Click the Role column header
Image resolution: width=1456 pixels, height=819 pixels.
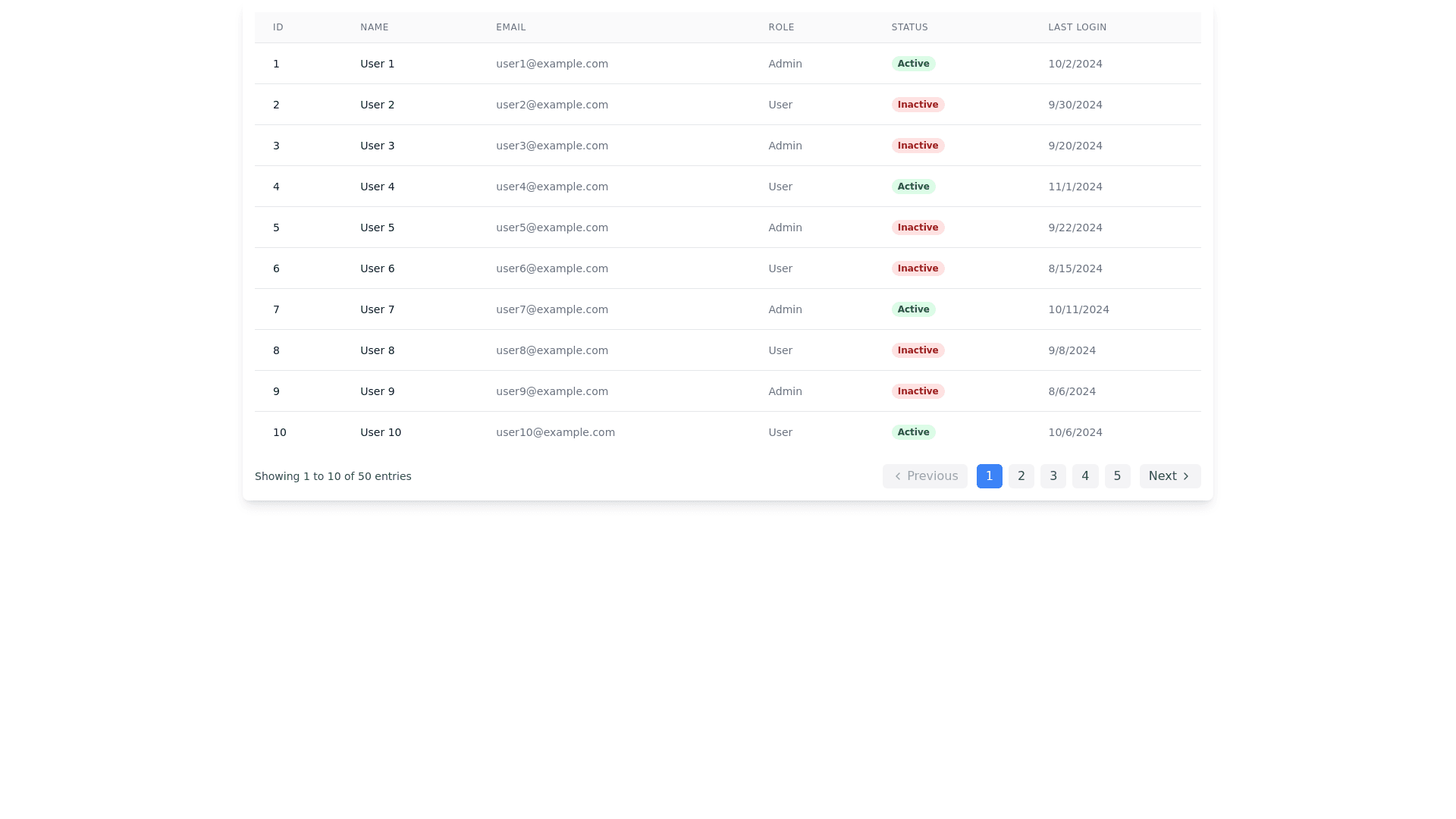[781, 27]
